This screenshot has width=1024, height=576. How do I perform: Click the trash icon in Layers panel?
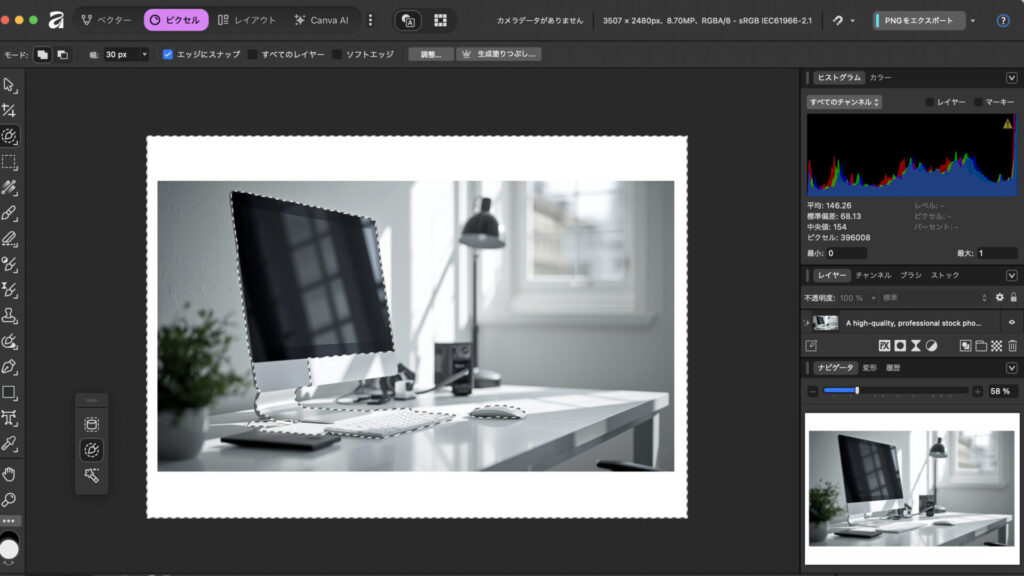tap(1012, 346)
